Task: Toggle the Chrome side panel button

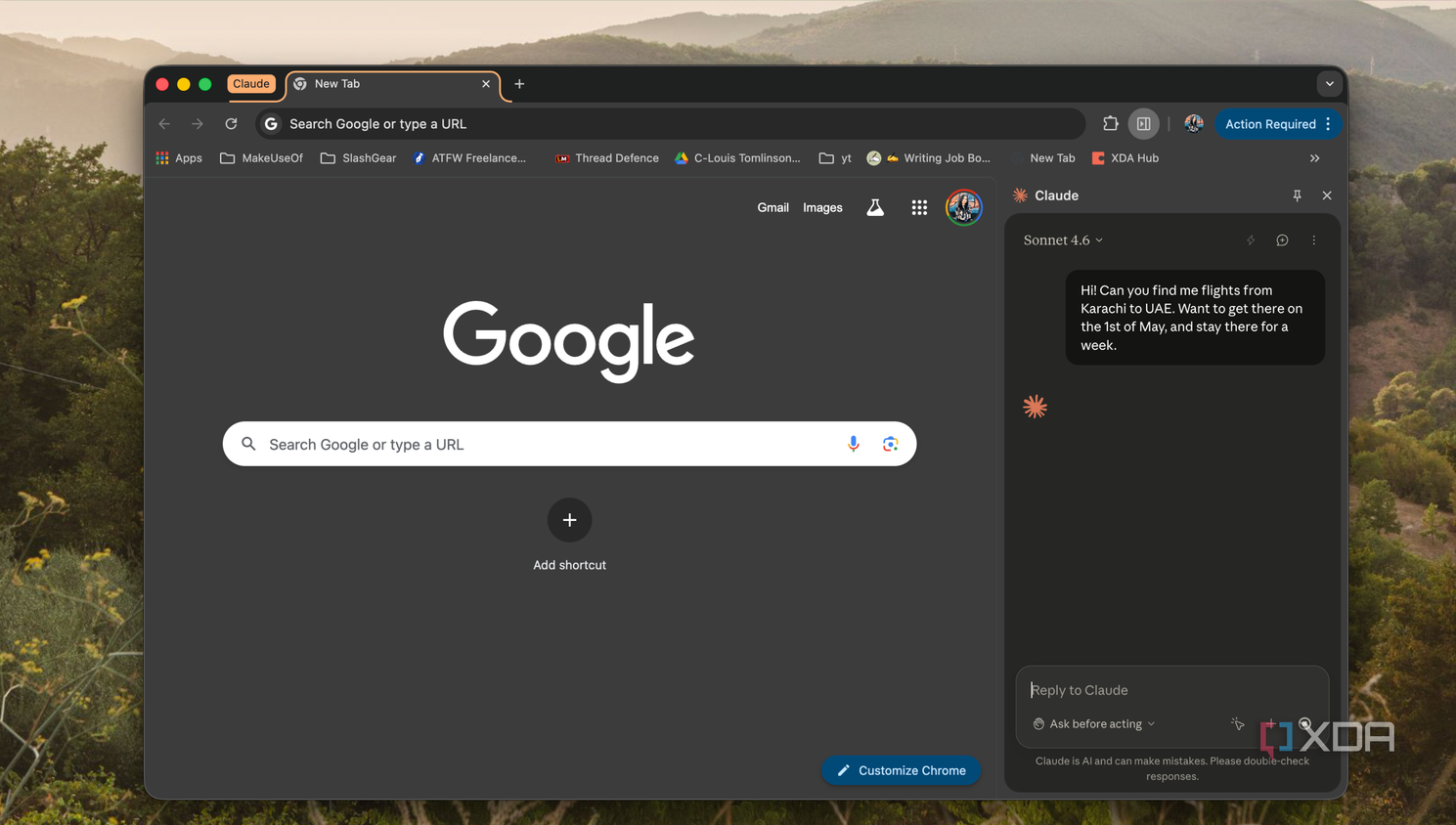Action: (1143, 124)
